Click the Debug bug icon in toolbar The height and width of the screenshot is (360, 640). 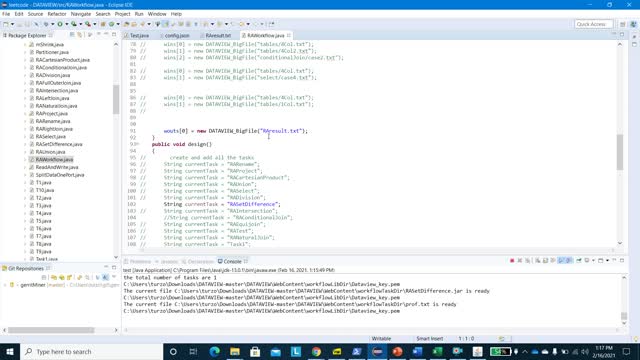[x=47, y=24]
